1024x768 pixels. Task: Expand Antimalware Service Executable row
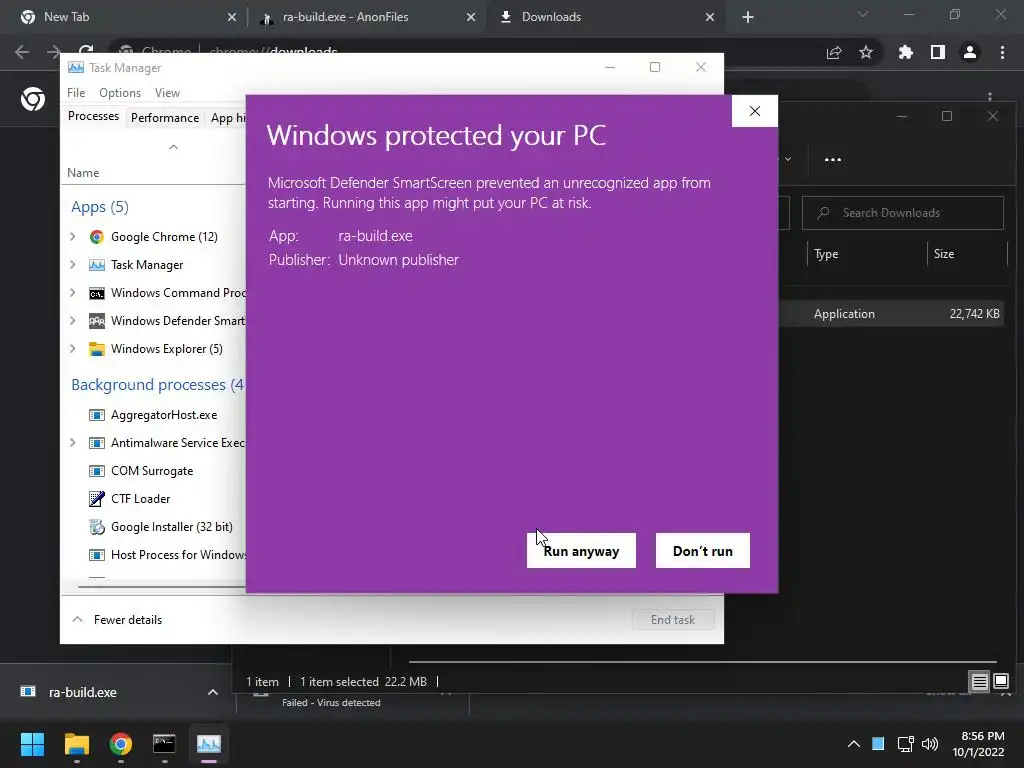tap(73, 443)
